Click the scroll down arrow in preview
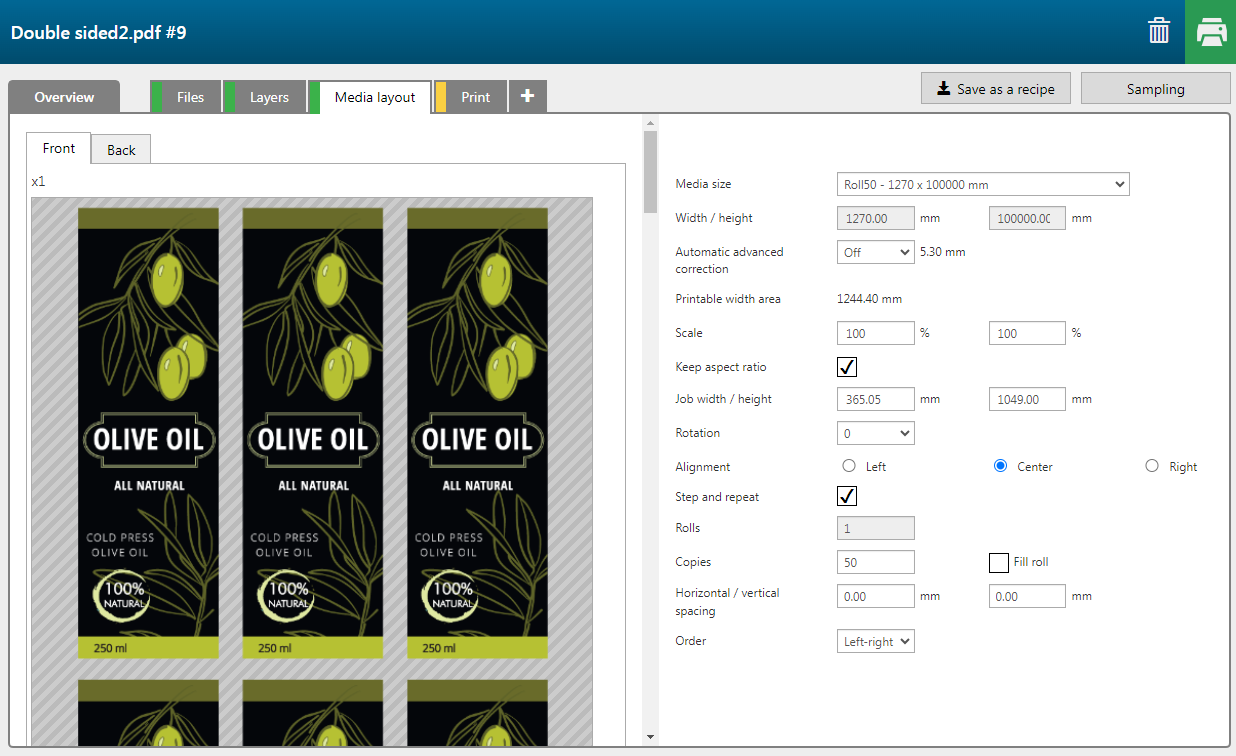1236x756 pixels. [650, 737]
